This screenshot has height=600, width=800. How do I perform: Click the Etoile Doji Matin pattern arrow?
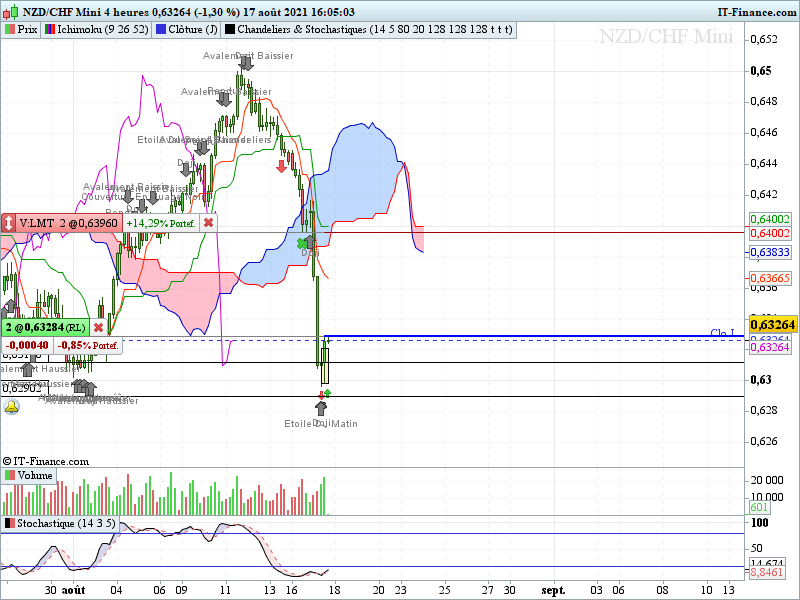pyautogui.click(x=320, y=408)
